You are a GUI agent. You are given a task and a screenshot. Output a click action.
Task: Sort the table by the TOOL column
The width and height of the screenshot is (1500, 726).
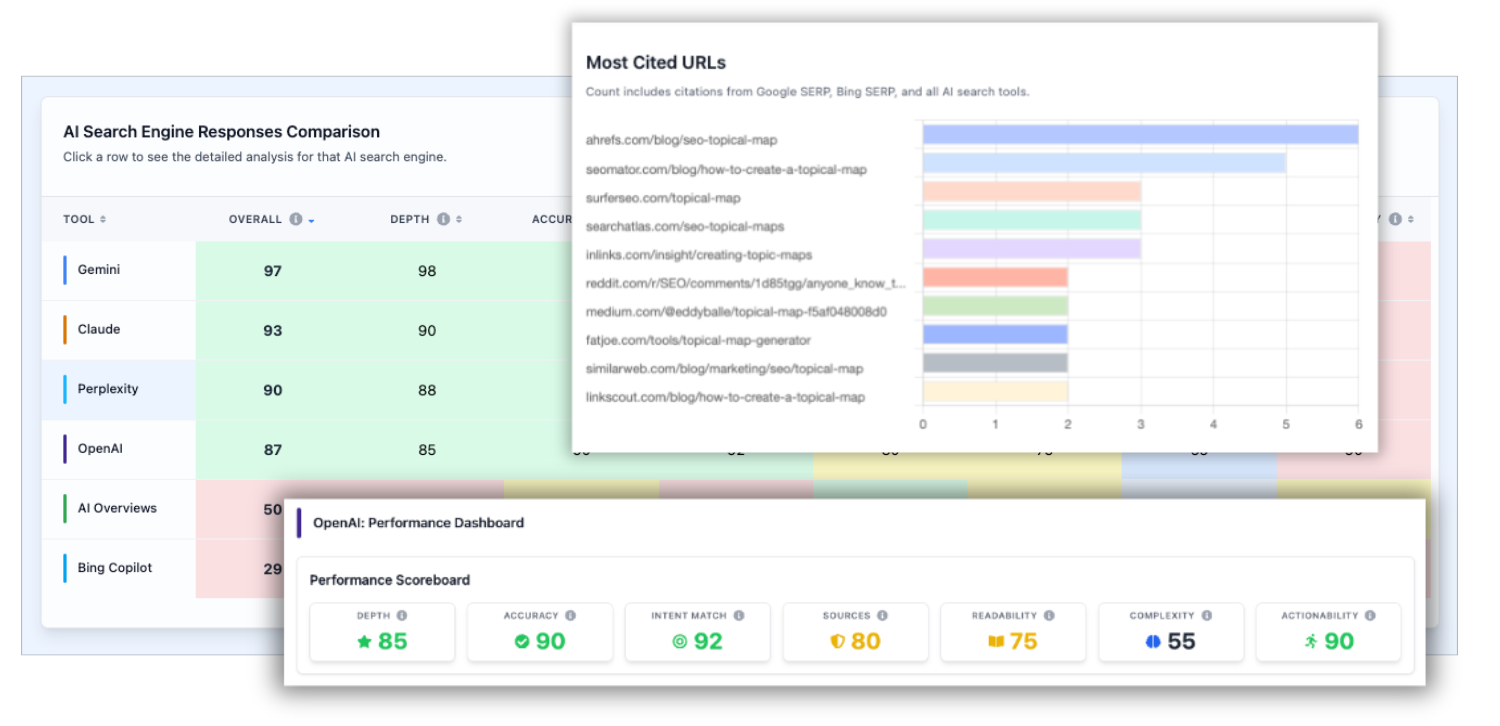(x=102, y=219)
